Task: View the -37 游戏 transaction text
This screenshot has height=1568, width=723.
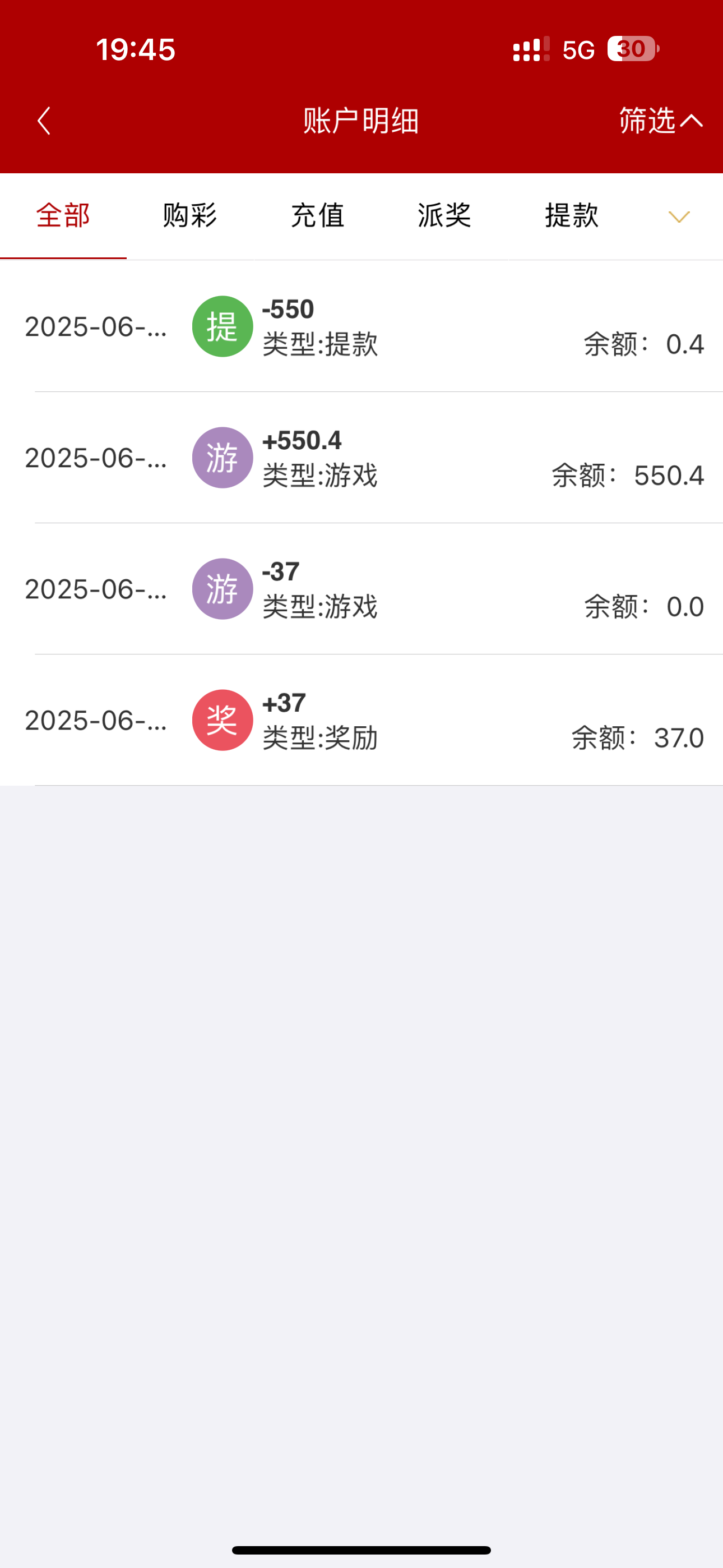Action: (320, 590)
